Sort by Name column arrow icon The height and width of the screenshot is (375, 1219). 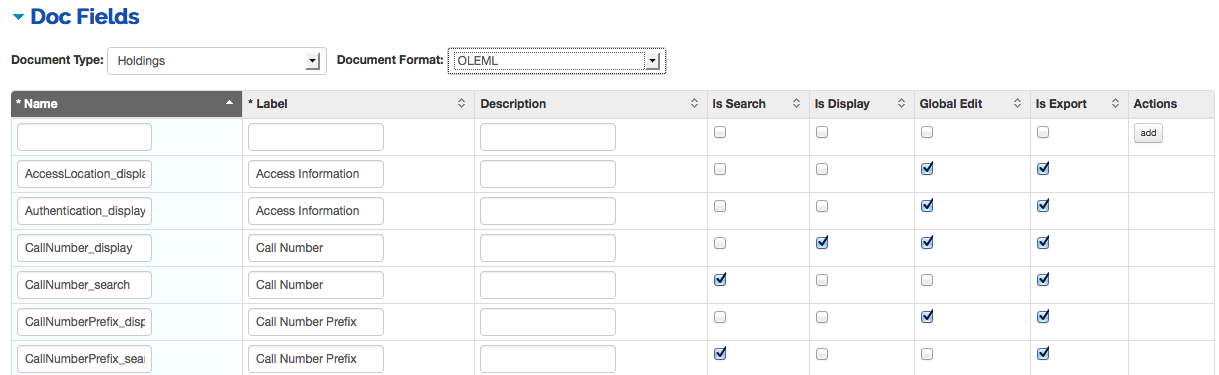tap(229, 103)
